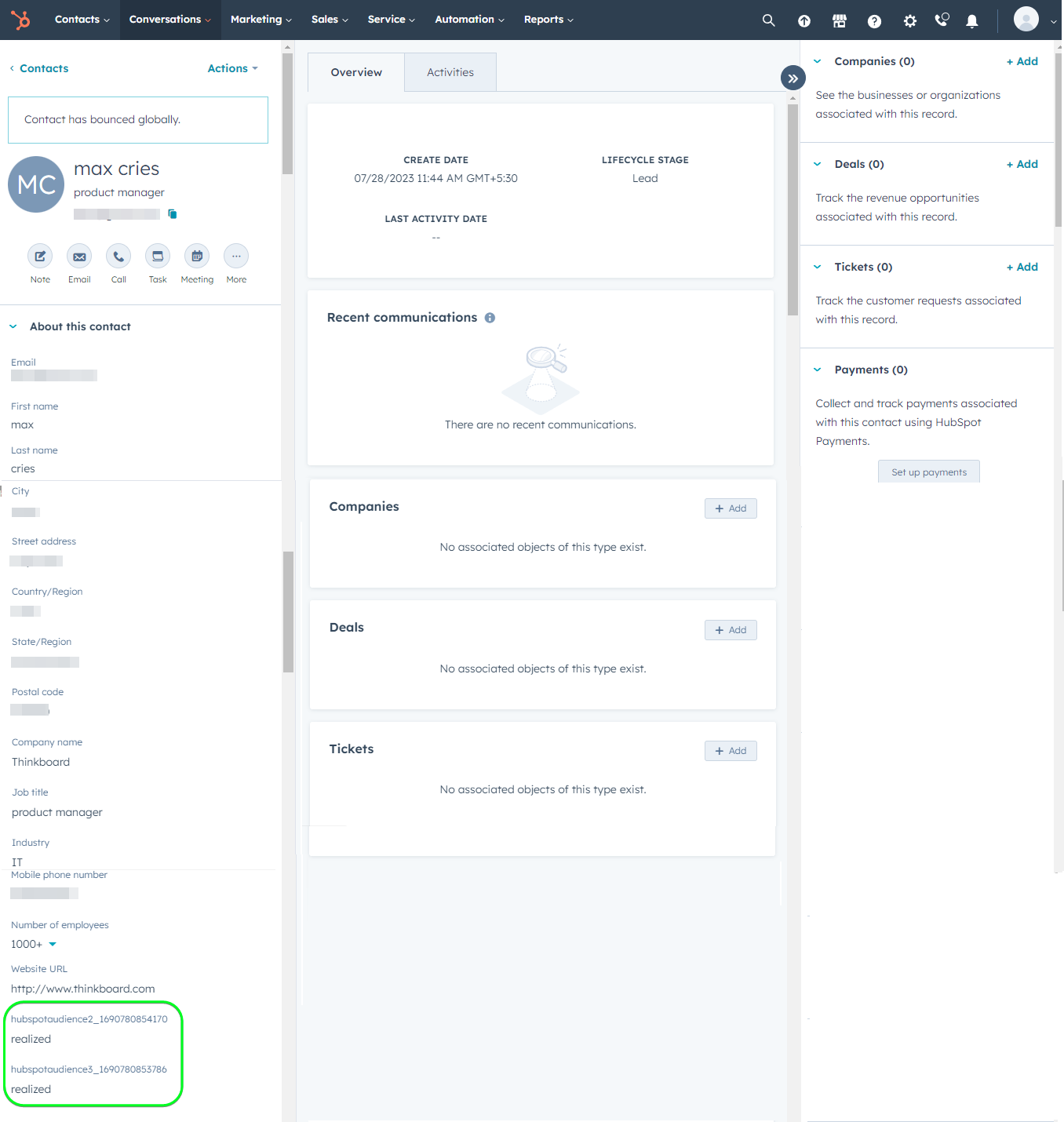Open the Number of employees 1000+ dropdown

point(34,944)
